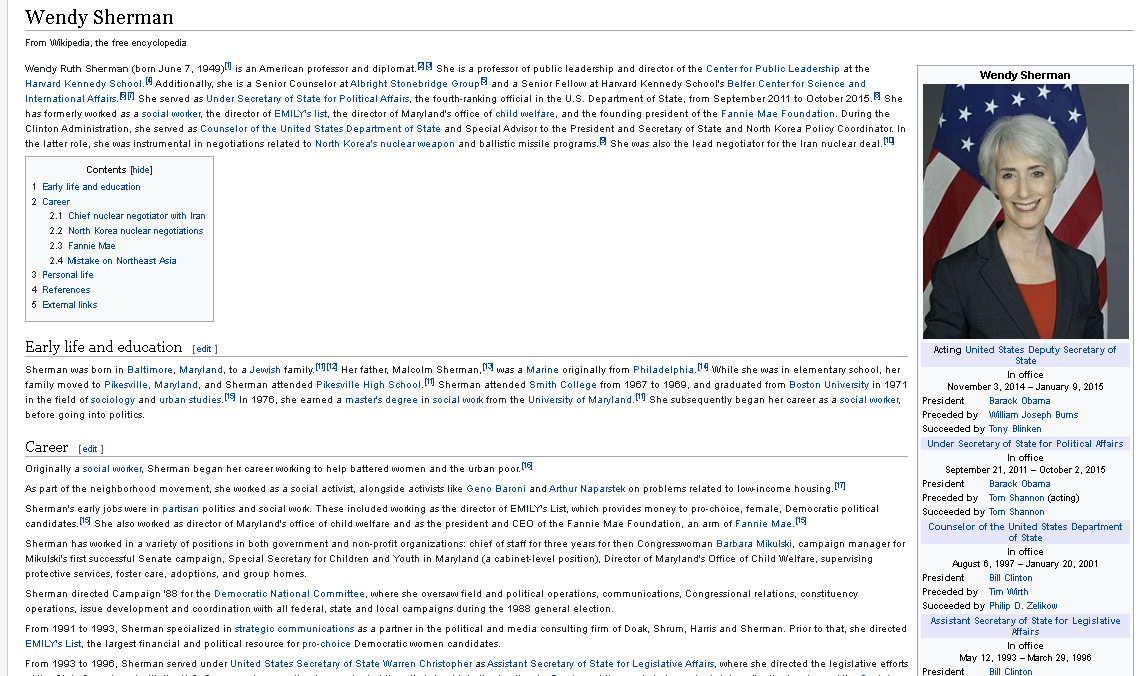Go to 'North Korea nuclear negotiations' contents entry

tap(136, 231)
